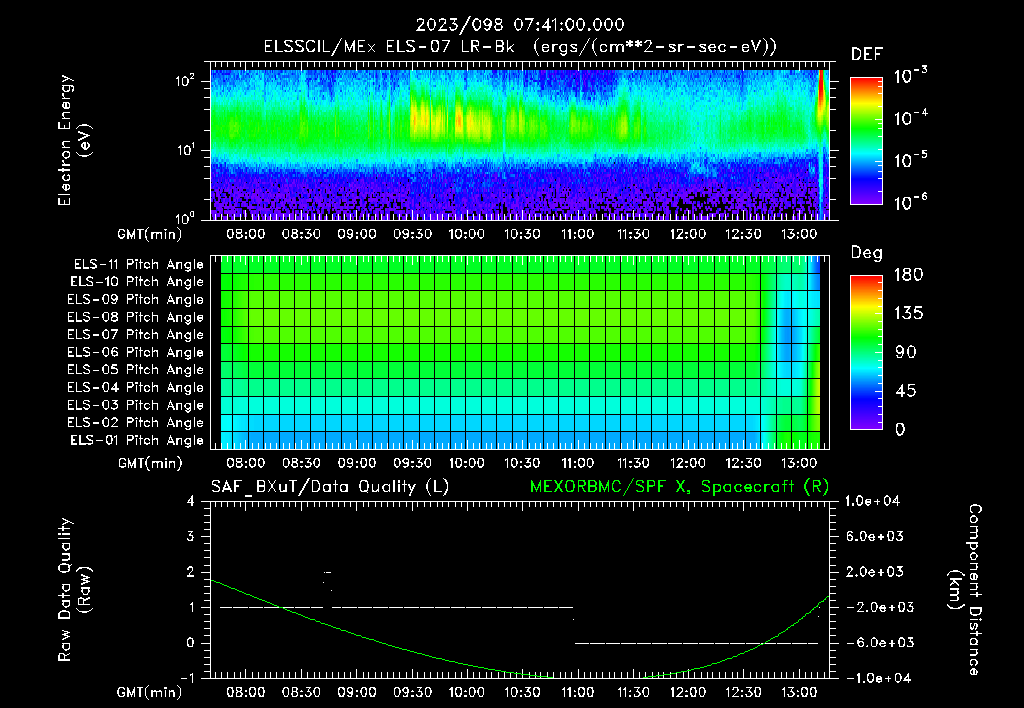1024x708 pixels.
Task: Click the 45 degree scale label
Action: click(908, 391)
